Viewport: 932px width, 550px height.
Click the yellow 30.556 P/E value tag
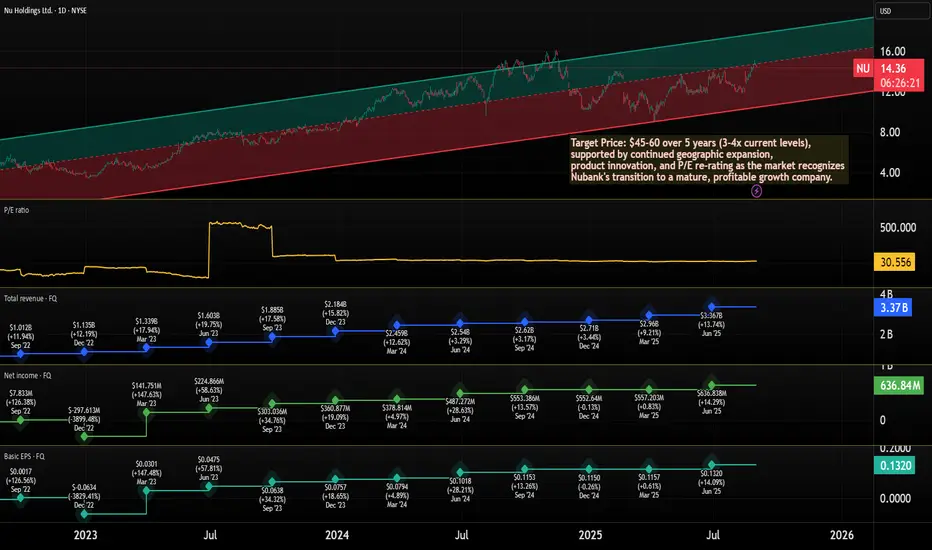point(895,262)
